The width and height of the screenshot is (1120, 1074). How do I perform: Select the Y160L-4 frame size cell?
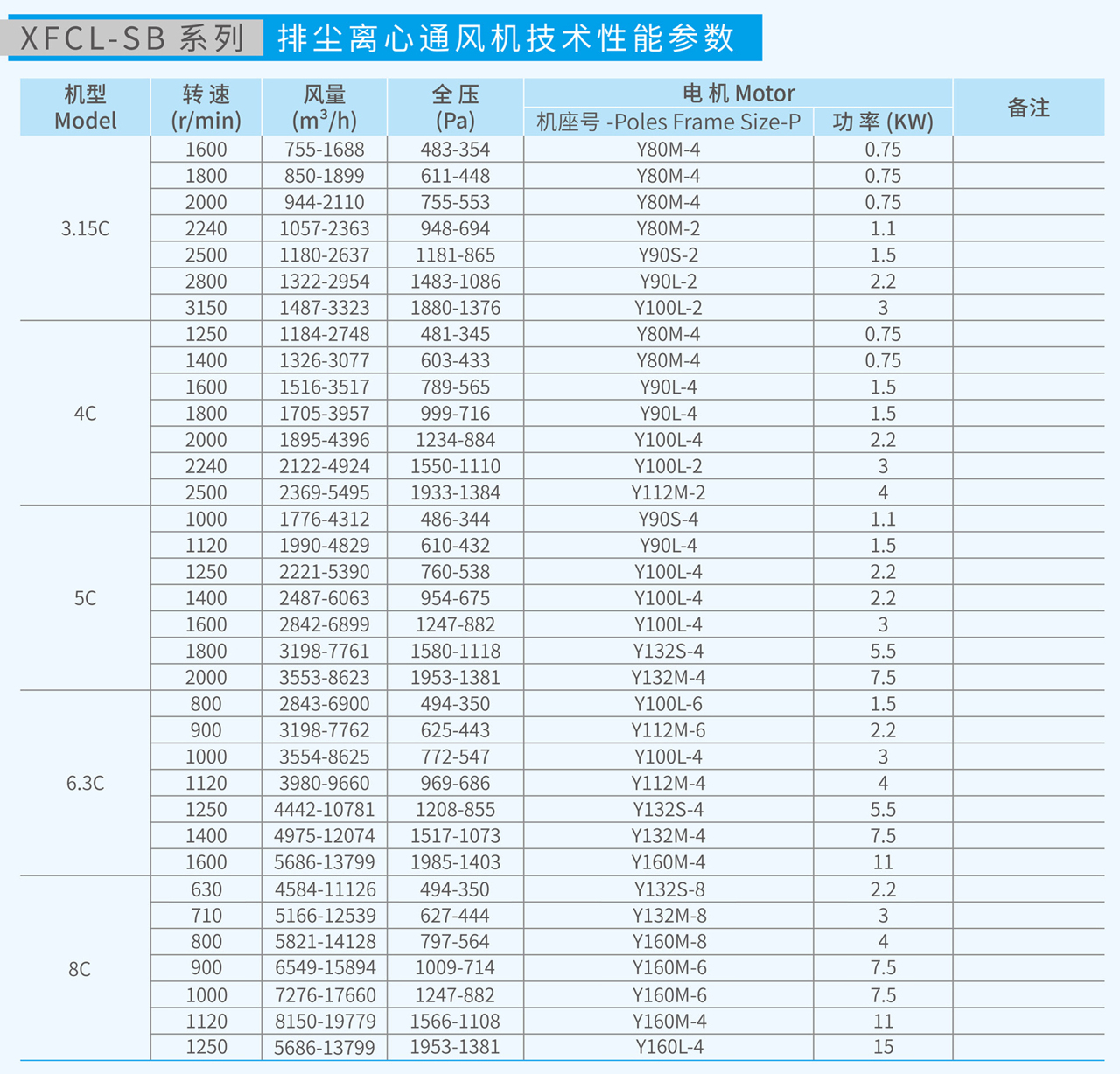click(668, 1047)
